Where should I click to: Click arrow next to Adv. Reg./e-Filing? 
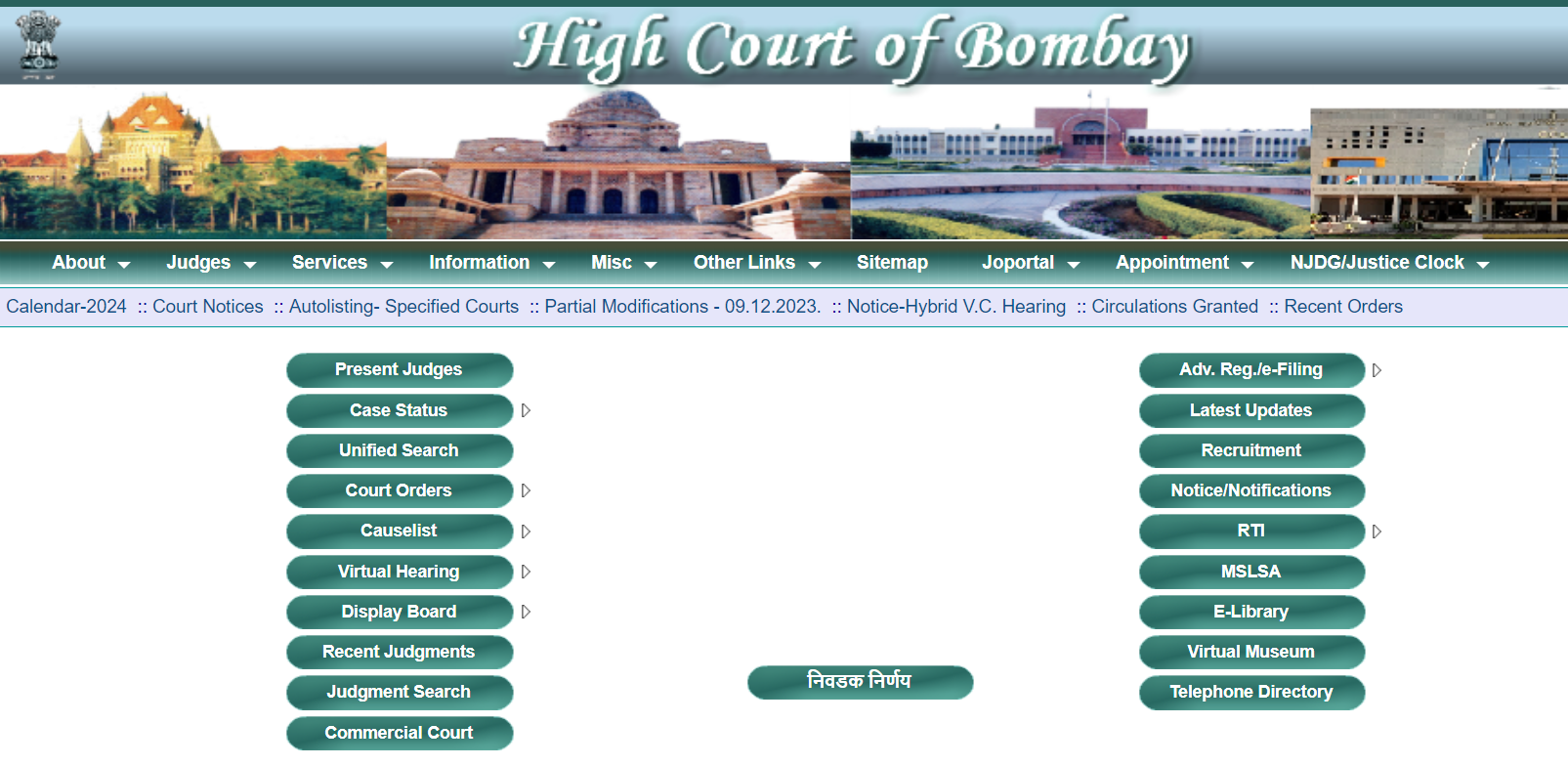pyautogui.click(x=1377, y=370)
